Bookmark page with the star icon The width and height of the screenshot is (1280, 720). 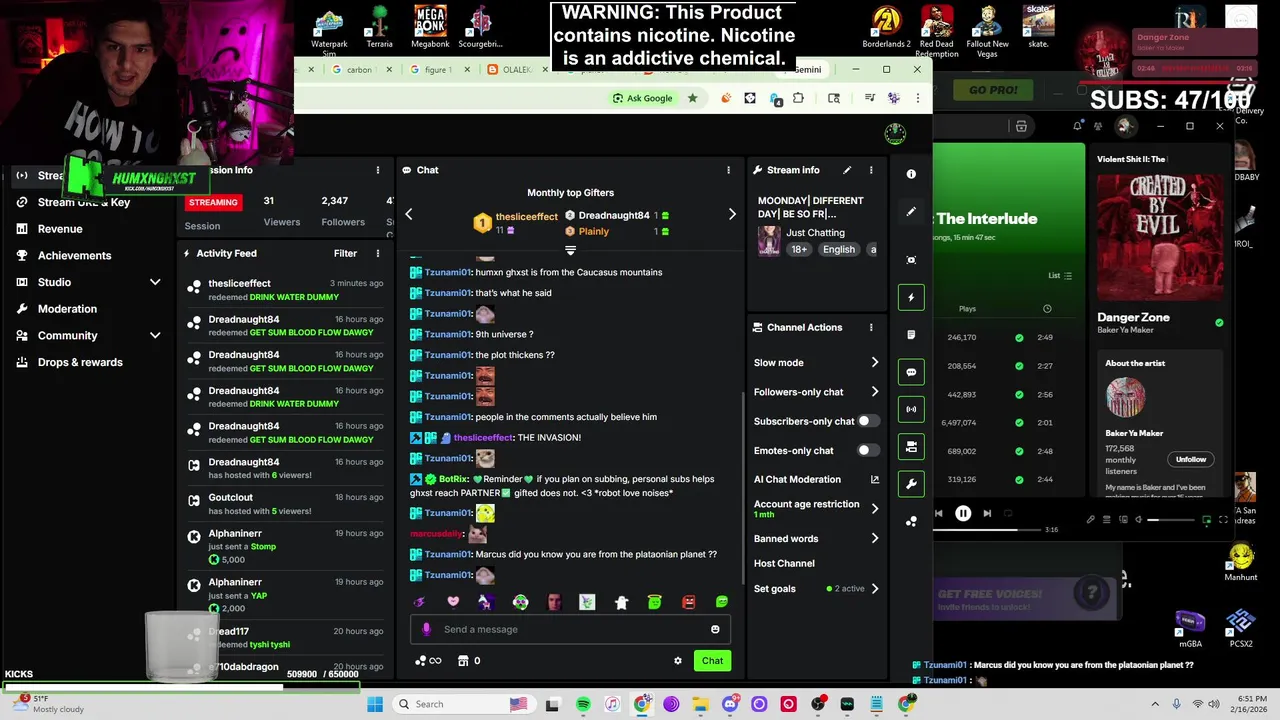692,98
